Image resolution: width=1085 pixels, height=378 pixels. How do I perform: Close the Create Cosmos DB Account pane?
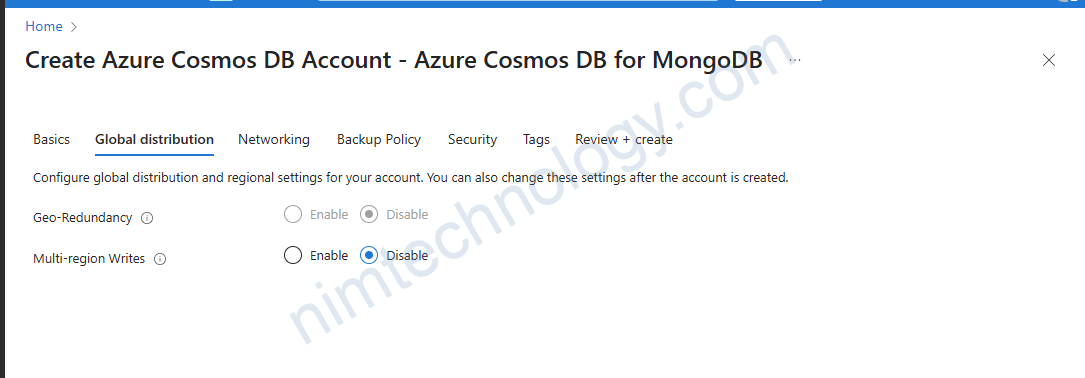[x=1048, y=60]
